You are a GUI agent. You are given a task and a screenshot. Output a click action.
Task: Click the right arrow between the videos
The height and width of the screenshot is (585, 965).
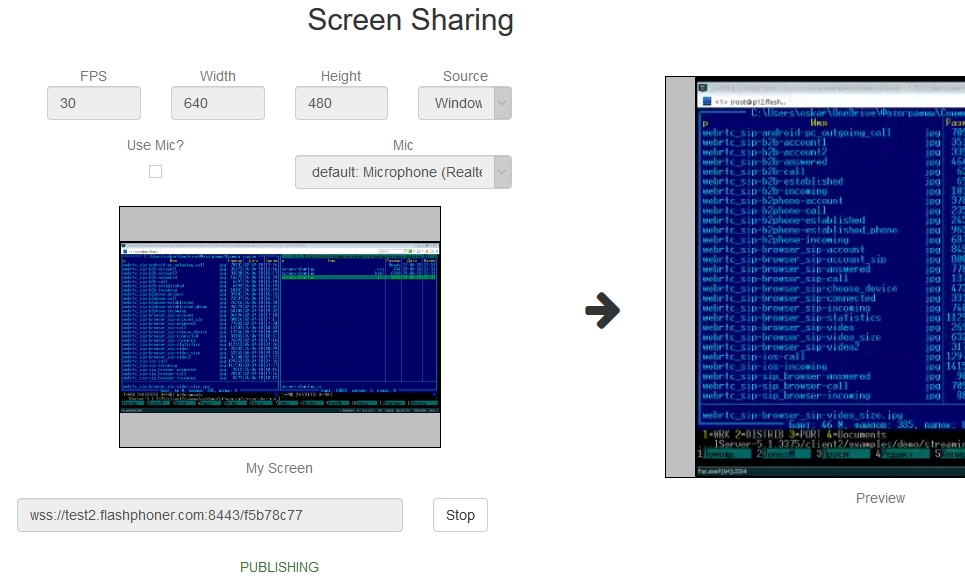pyautogui.click(x=602, y=311)
